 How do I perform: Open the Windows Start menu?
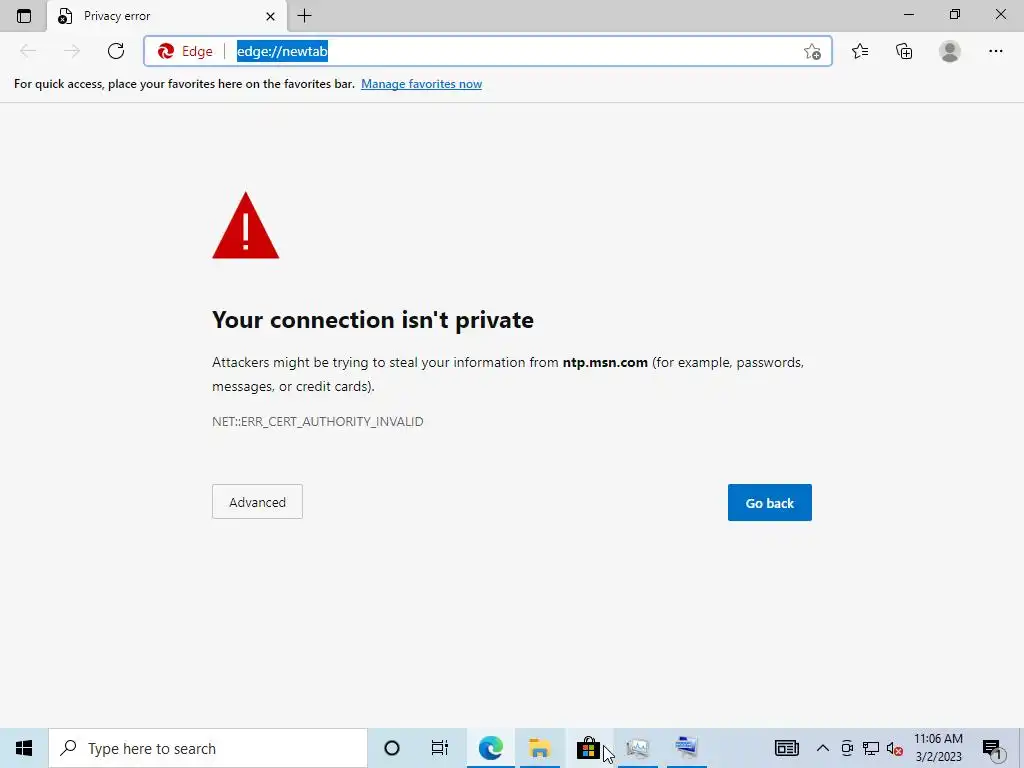pos(24,748)
